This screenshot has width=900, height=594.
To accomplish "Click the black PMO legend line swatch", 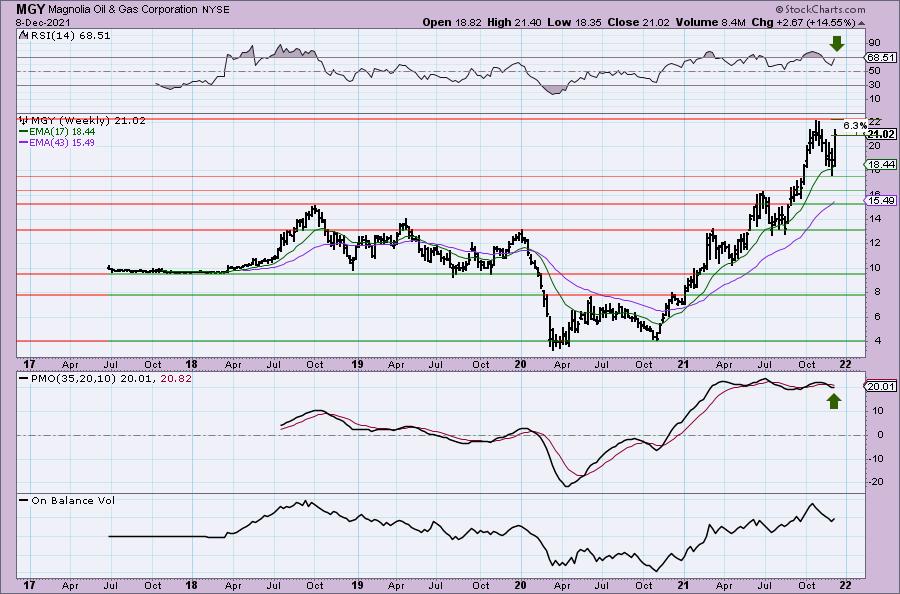I will 24,379.
